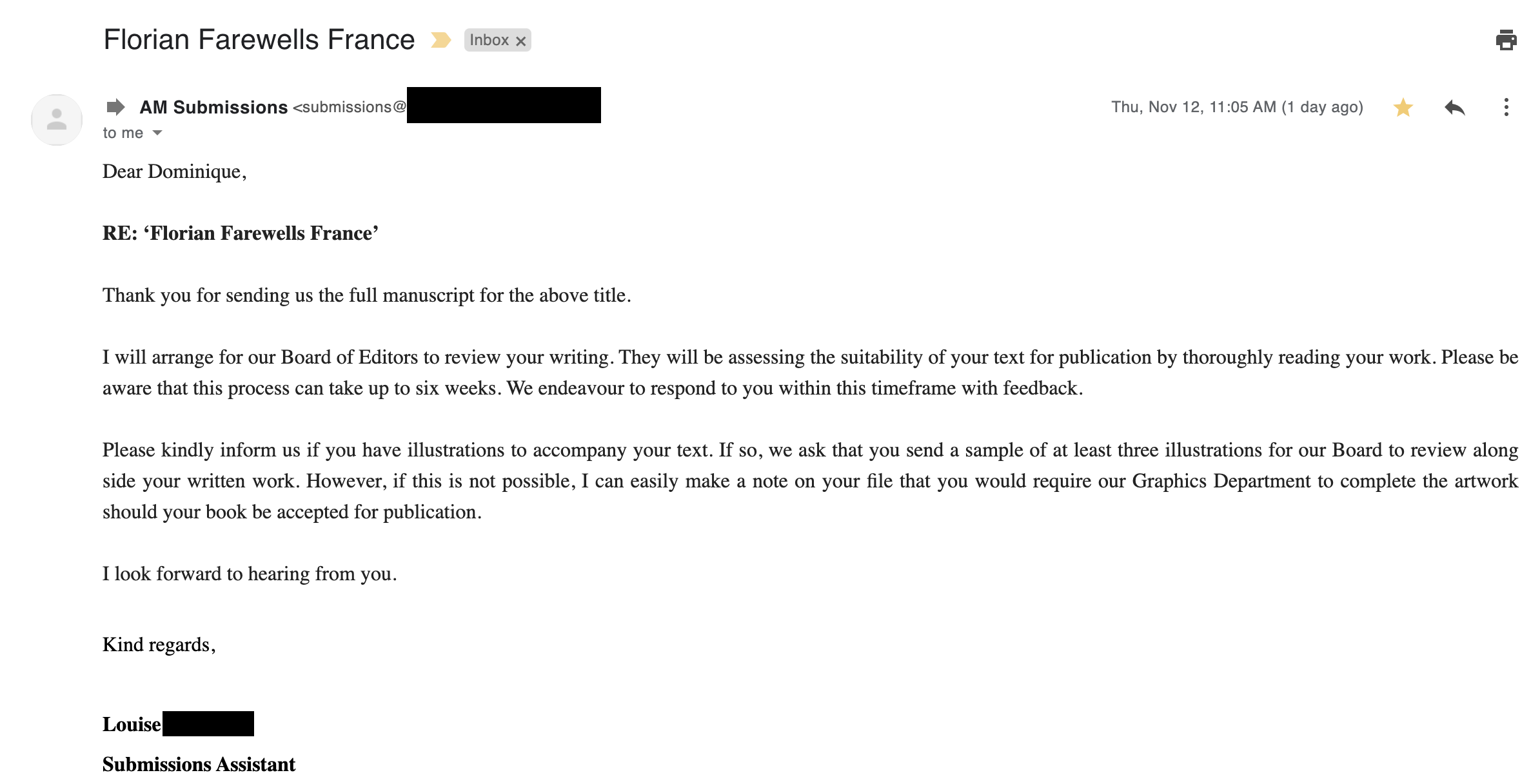
Task: Open the three-dot More options menu
Action: [x=1506, y=107]
